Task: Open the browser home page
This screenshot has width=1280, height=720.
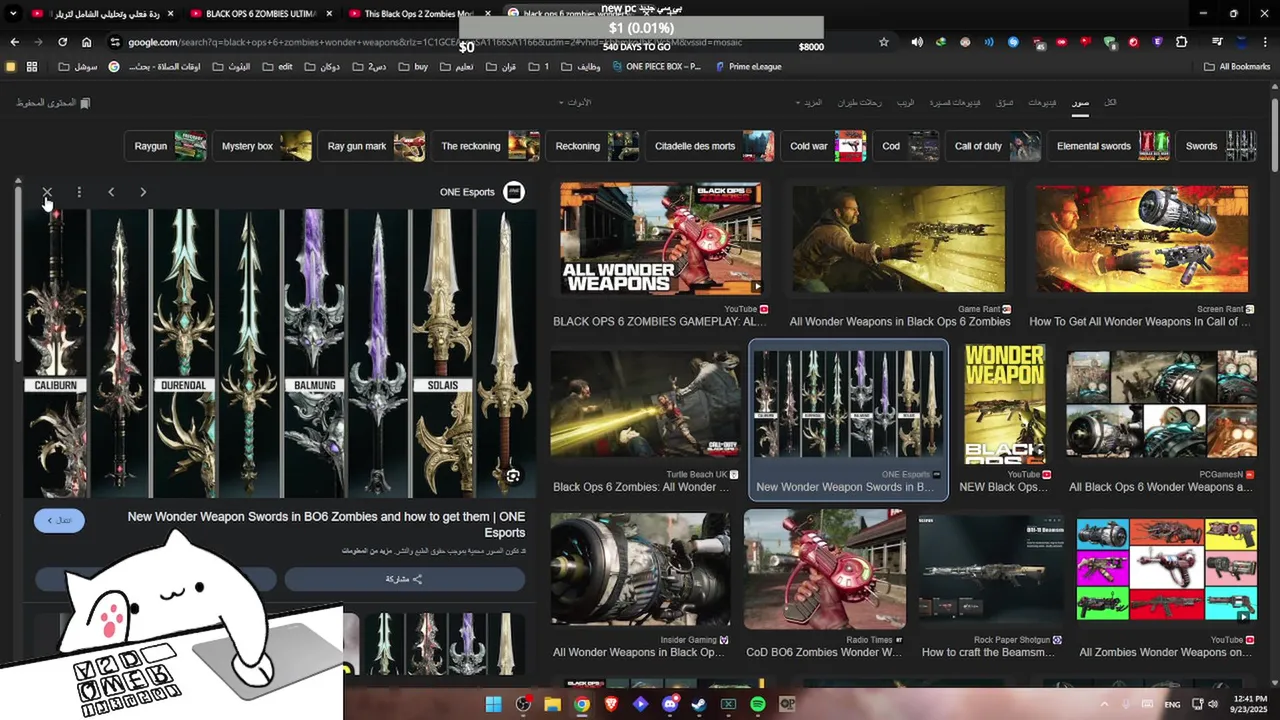Action: pos(87,42)
